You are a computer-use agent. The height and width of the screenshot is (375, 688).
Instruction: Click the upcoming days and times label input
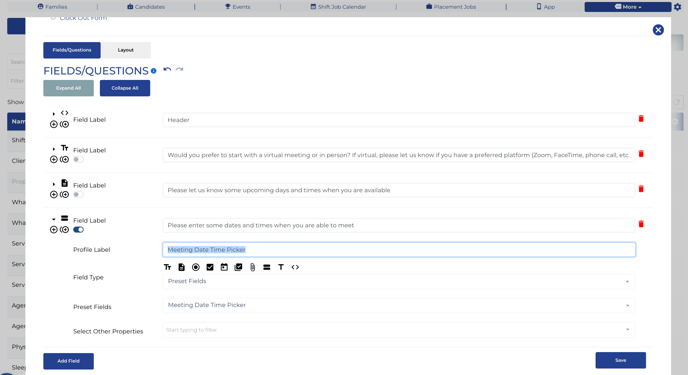399,190
